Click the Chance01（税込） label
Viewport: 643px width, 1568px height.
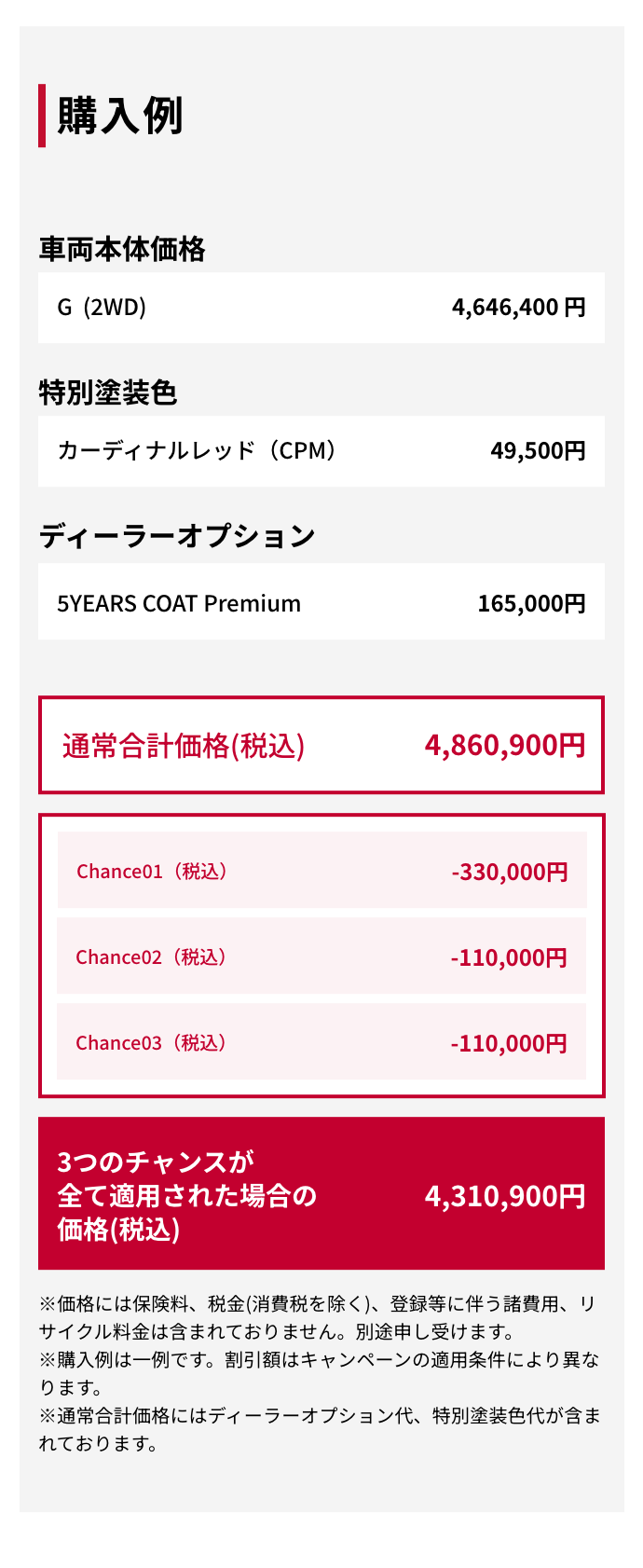coord(153,872)
